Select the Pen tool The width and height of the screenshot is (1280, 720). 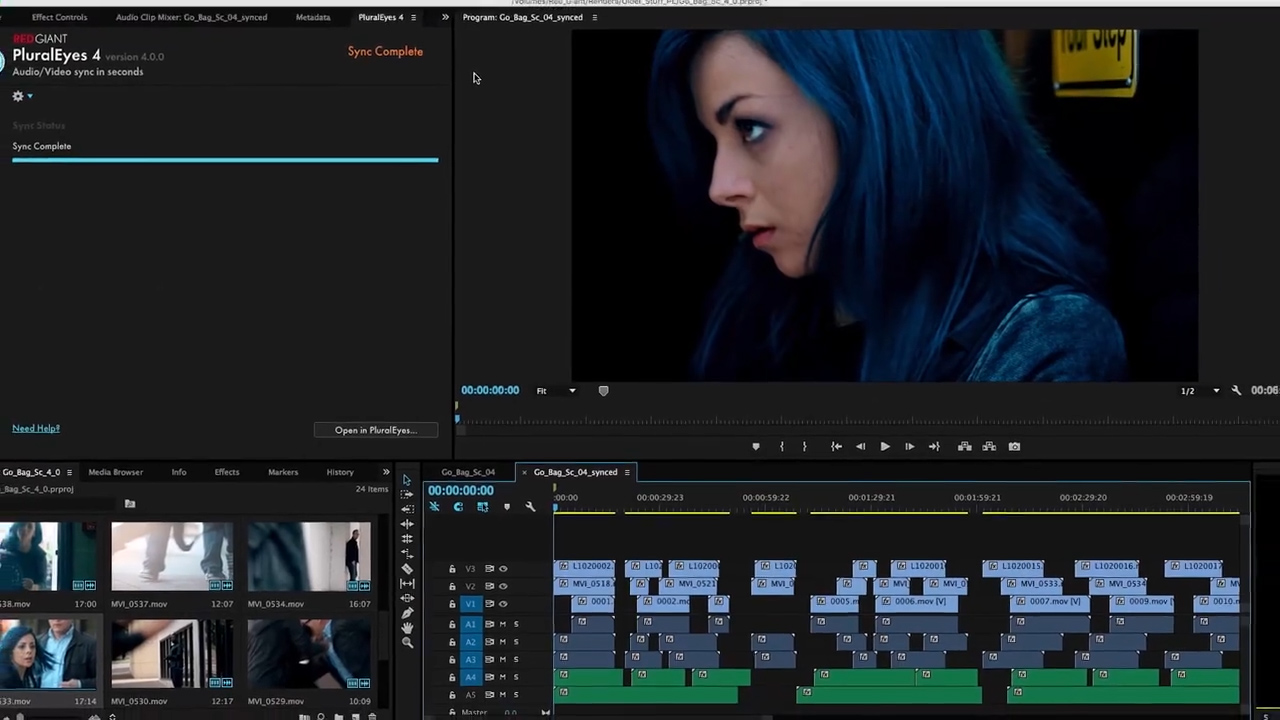point(407,613)
